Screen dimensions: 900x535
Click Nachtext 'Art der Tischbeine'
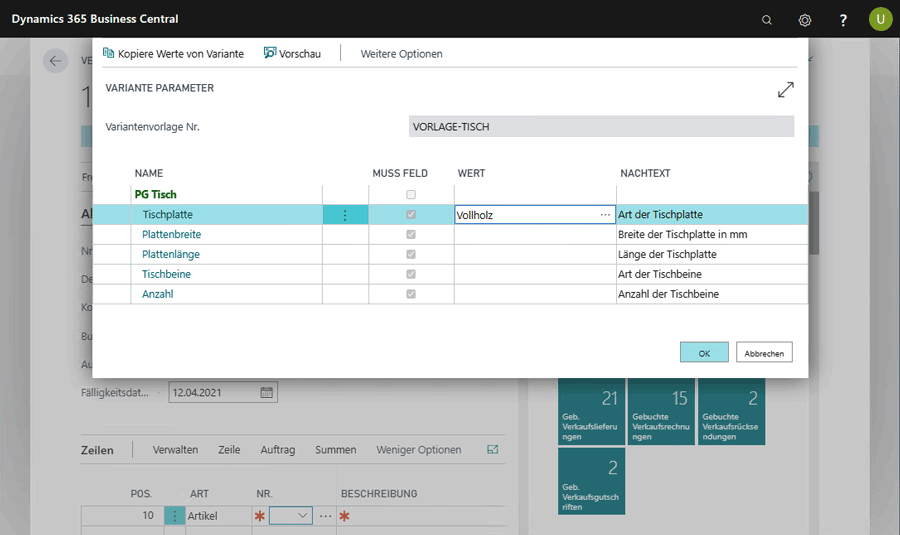tap(660, 274)
